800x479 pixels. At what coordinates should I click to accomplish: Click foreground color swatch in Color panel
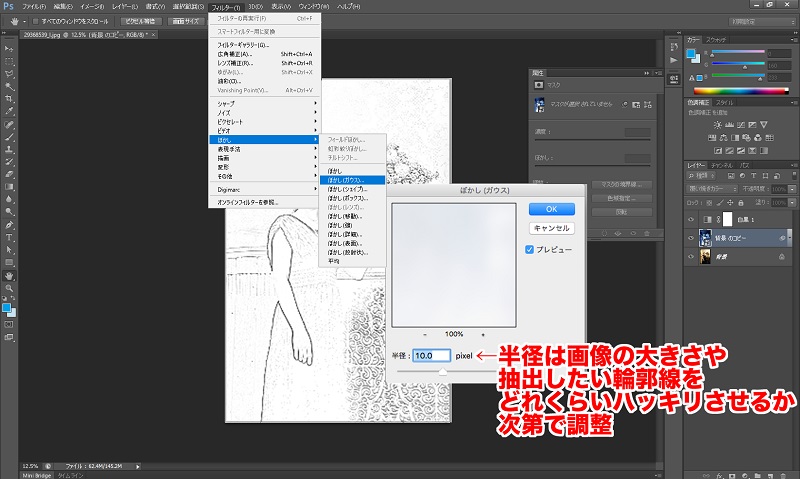pyautogui.click(x=692, y=54)
